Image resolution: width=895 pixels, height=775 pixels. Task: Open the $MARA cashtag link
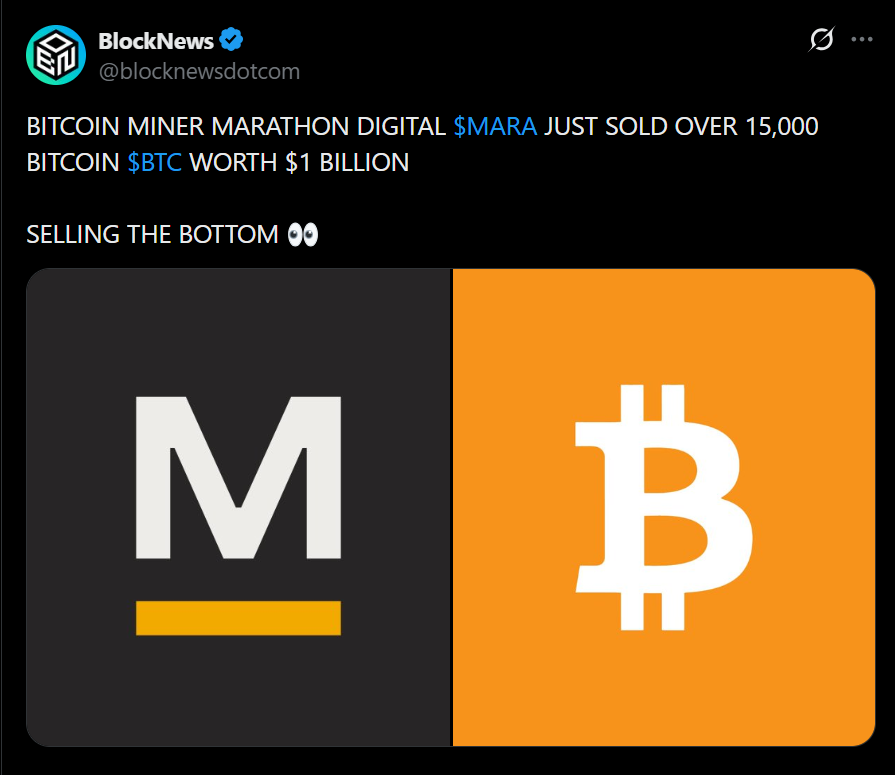(x=495, y=127)
